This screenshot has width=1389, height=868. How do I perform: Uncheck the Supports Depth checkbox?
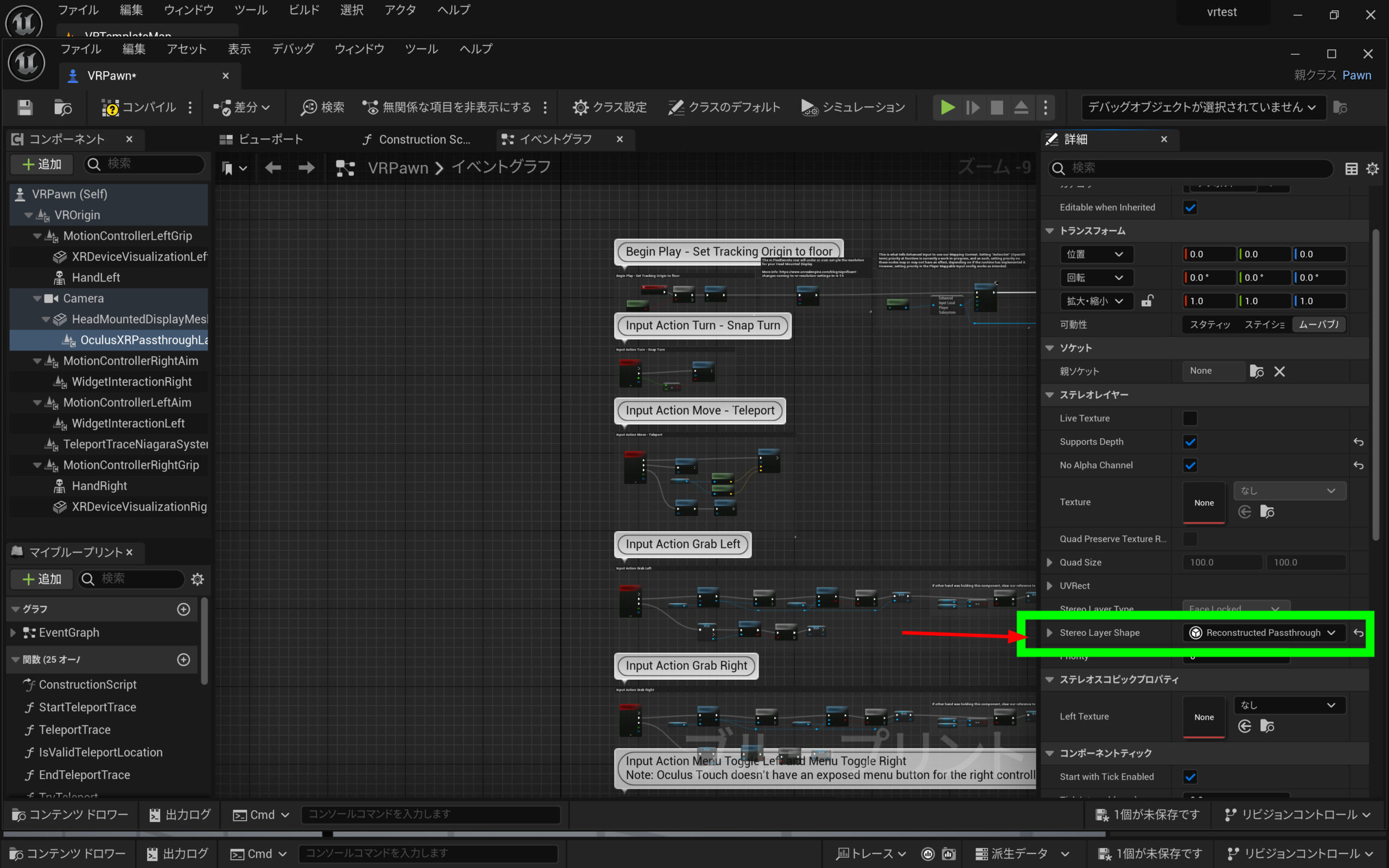click(1190, 442)
